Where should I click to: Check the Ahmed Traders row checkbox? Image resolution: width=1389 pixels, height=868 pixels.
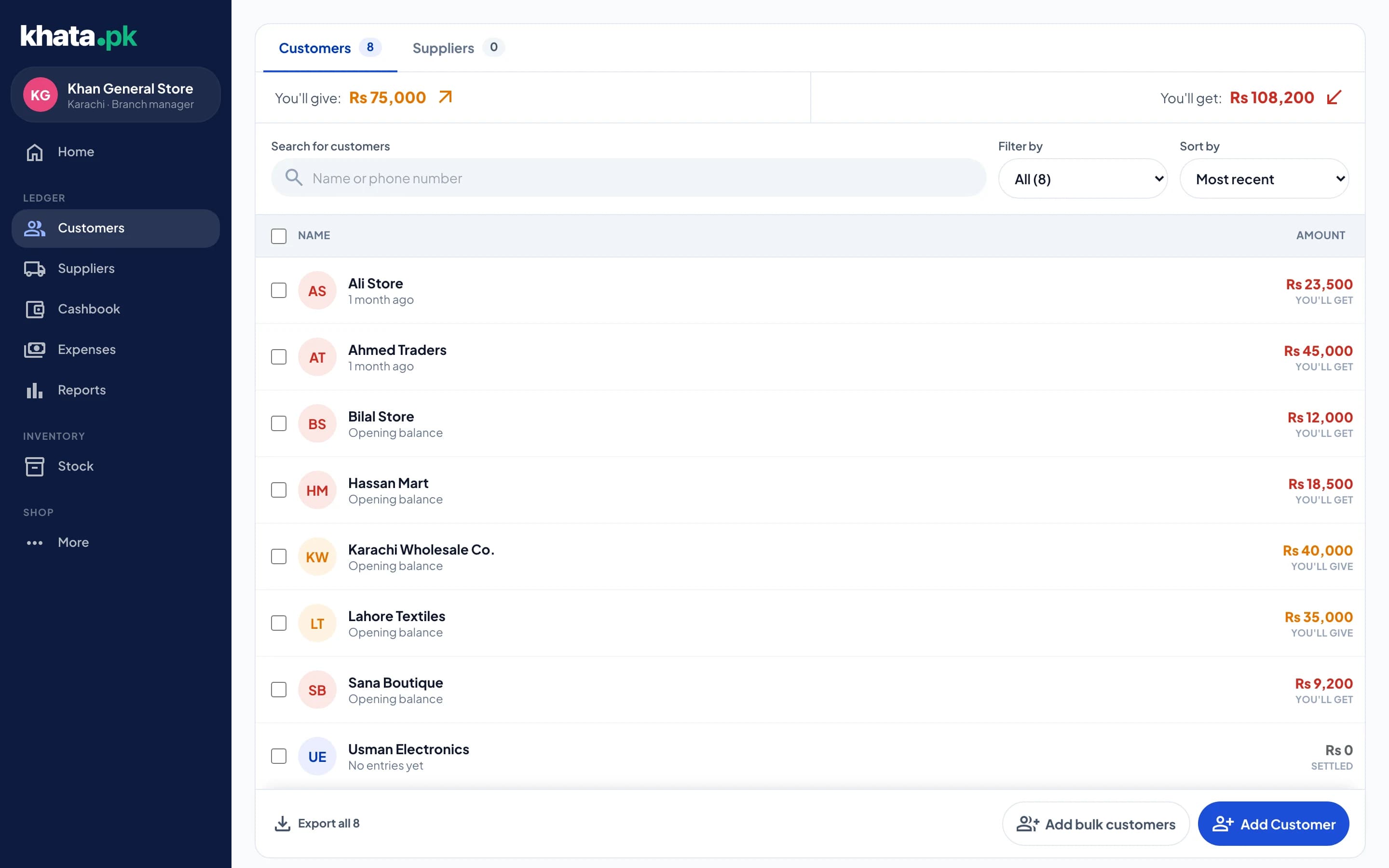coord(278,357)
